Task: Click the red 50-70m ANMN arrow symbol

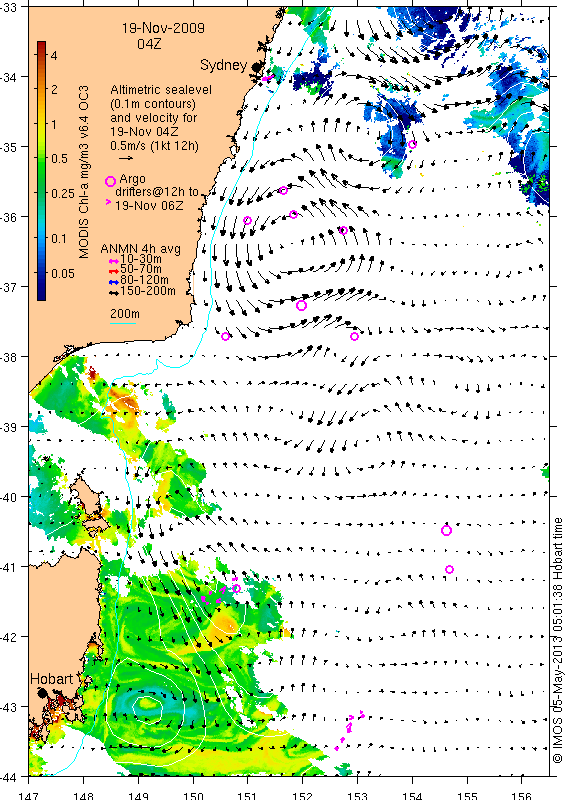Action: point(114,271)
